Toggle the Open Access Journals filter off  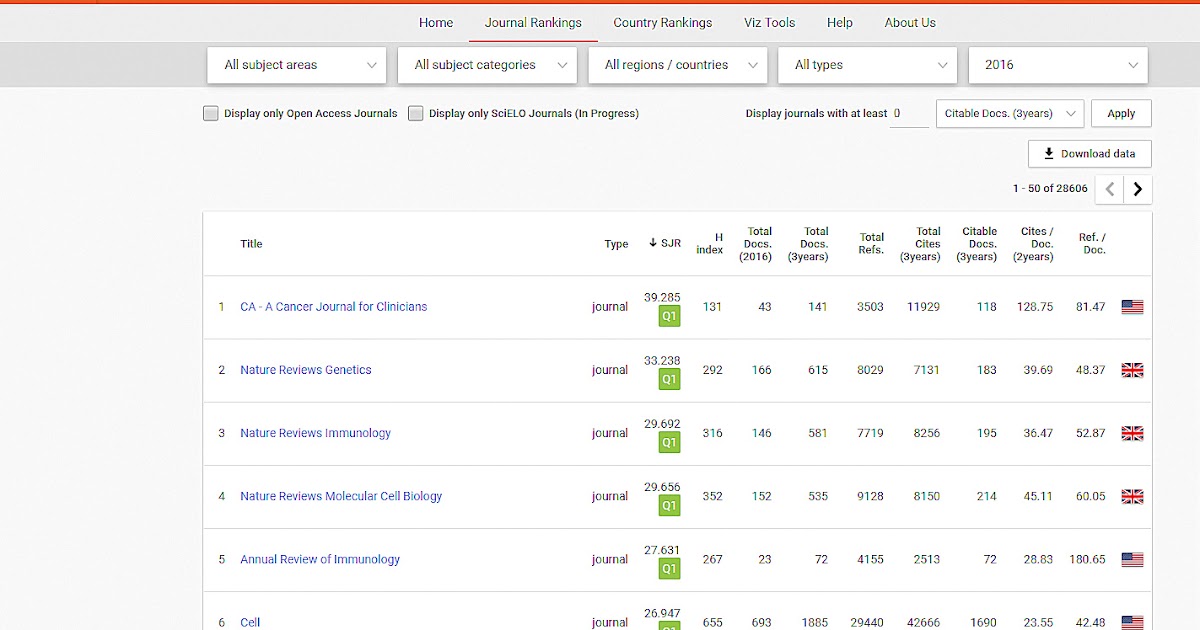(210, 113)
